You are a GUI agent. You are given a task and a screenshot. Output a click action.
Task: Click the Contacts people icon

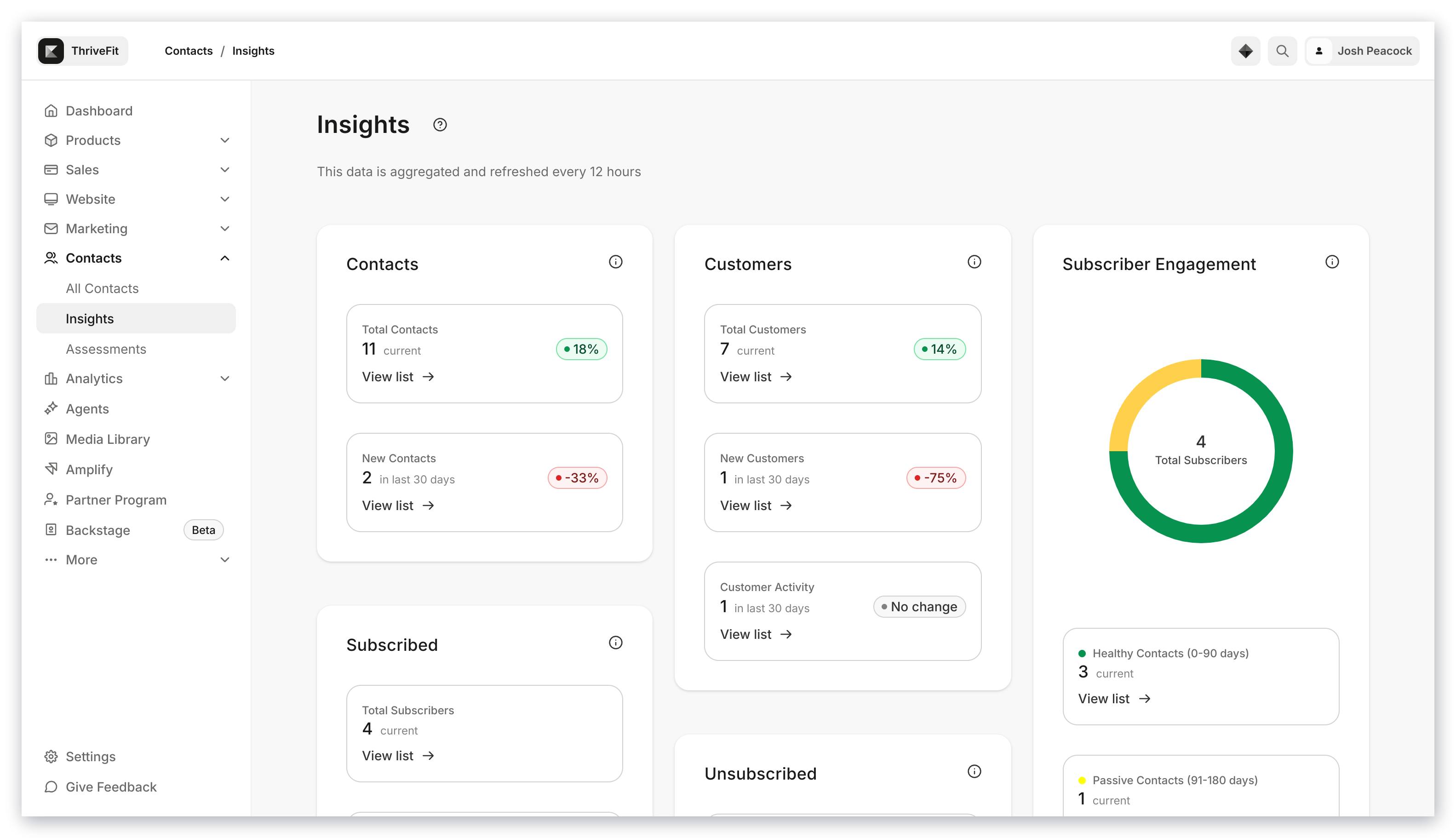point(51,258)
